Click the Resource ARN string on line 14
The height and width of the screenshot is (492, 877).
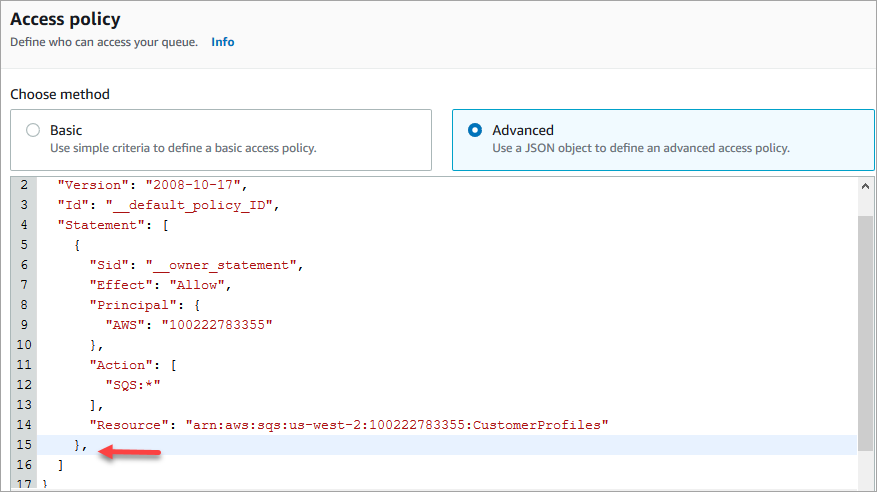pyautogui.click(x=397, y=425)
